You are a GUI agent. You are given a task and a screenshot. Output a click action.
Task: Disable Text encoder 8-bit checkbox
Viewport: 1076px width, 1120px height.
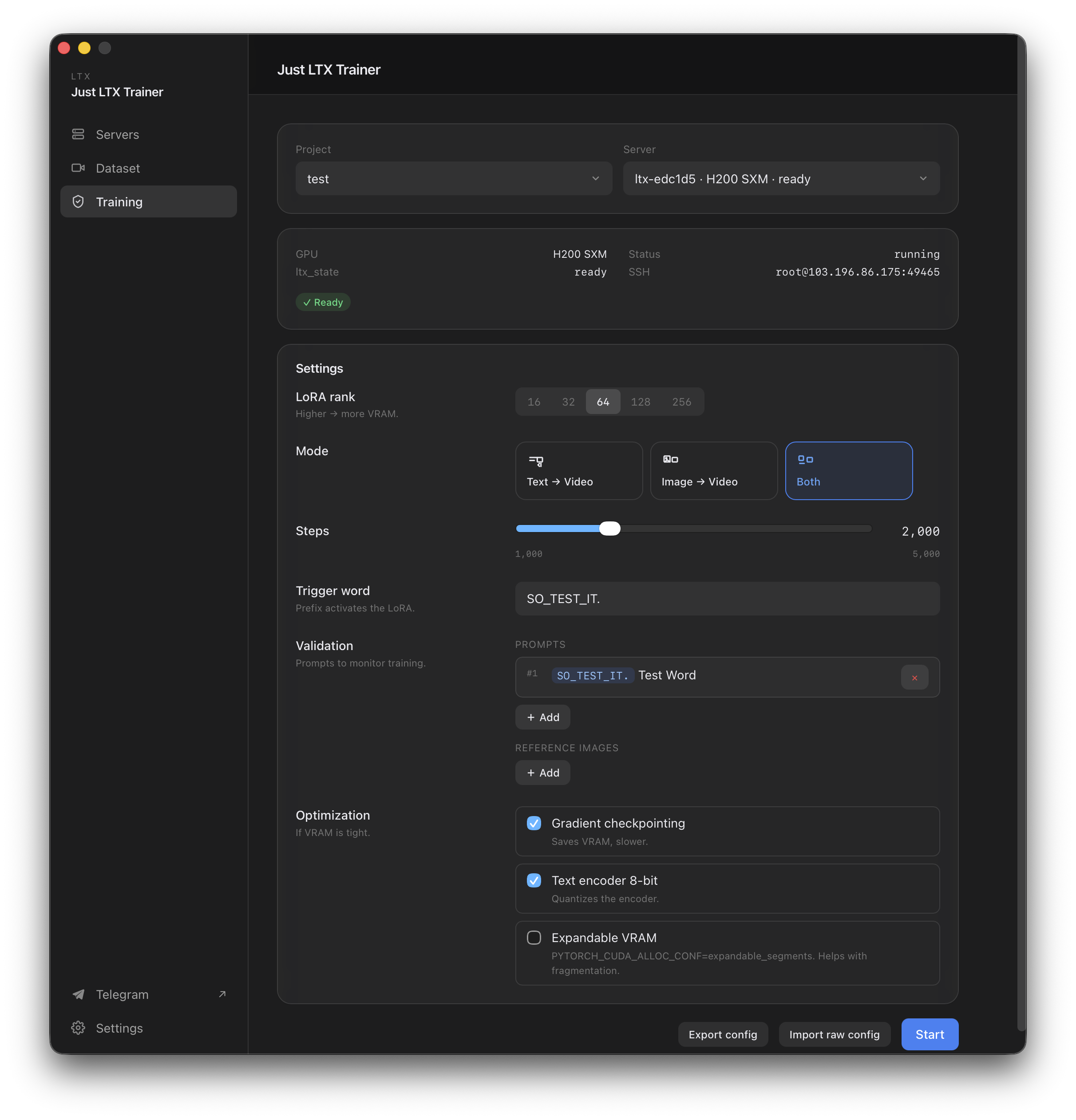tap(534, 880)
